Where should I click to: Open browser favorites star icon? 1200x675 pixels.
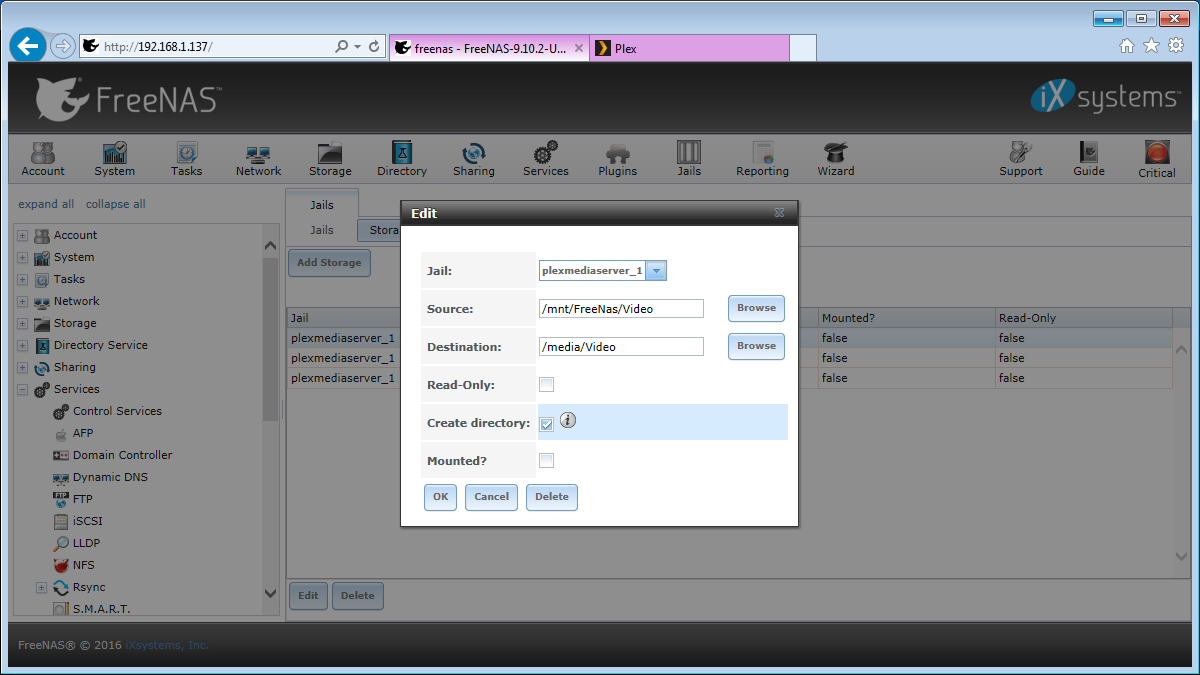point(1151,46)
